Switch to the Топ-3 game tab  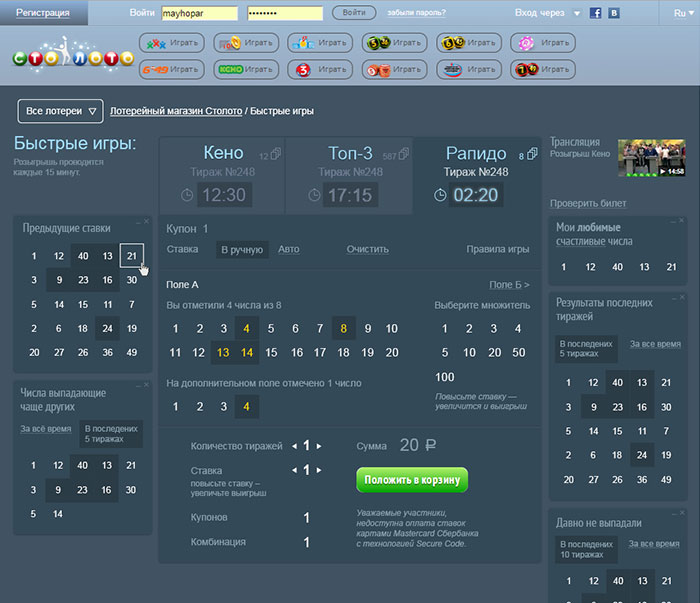point(350,153)
